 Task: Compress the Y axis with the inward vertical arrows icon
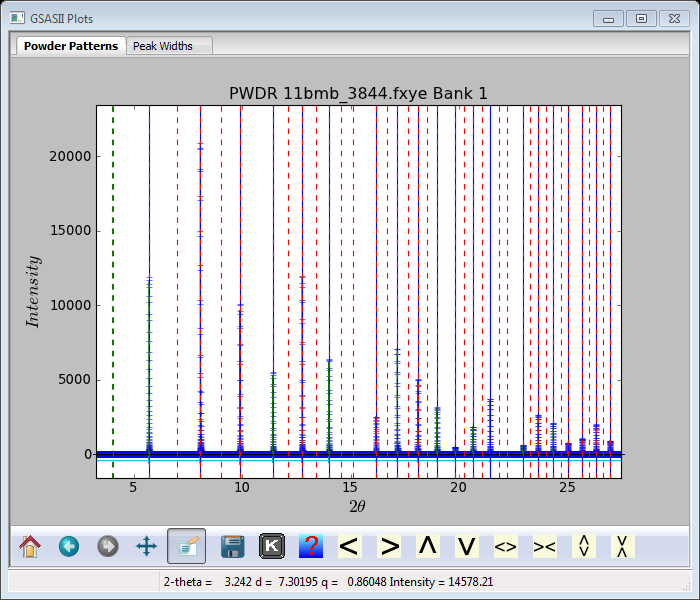coord(622,546)
